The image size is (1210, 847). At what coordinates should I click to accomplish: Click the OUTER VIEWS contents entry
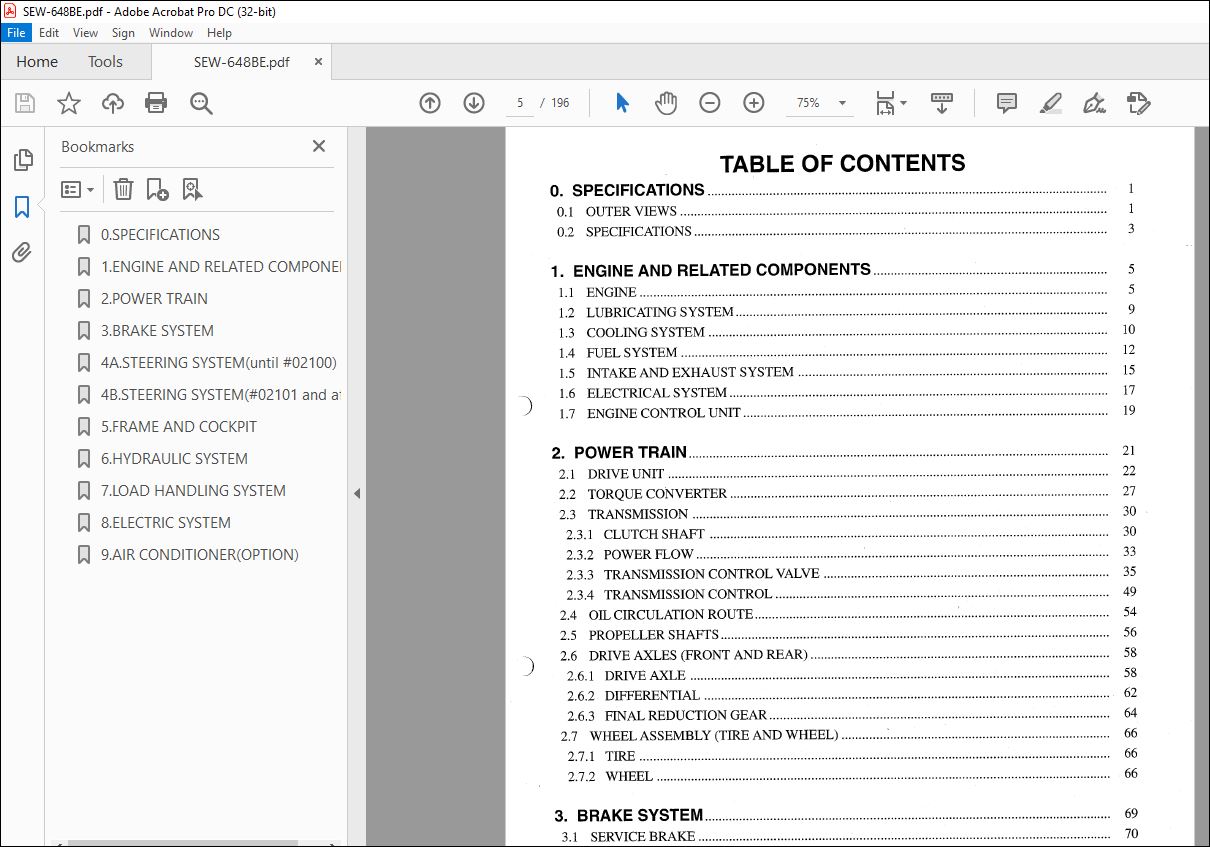pyautogui.click(x=631, y=212)
